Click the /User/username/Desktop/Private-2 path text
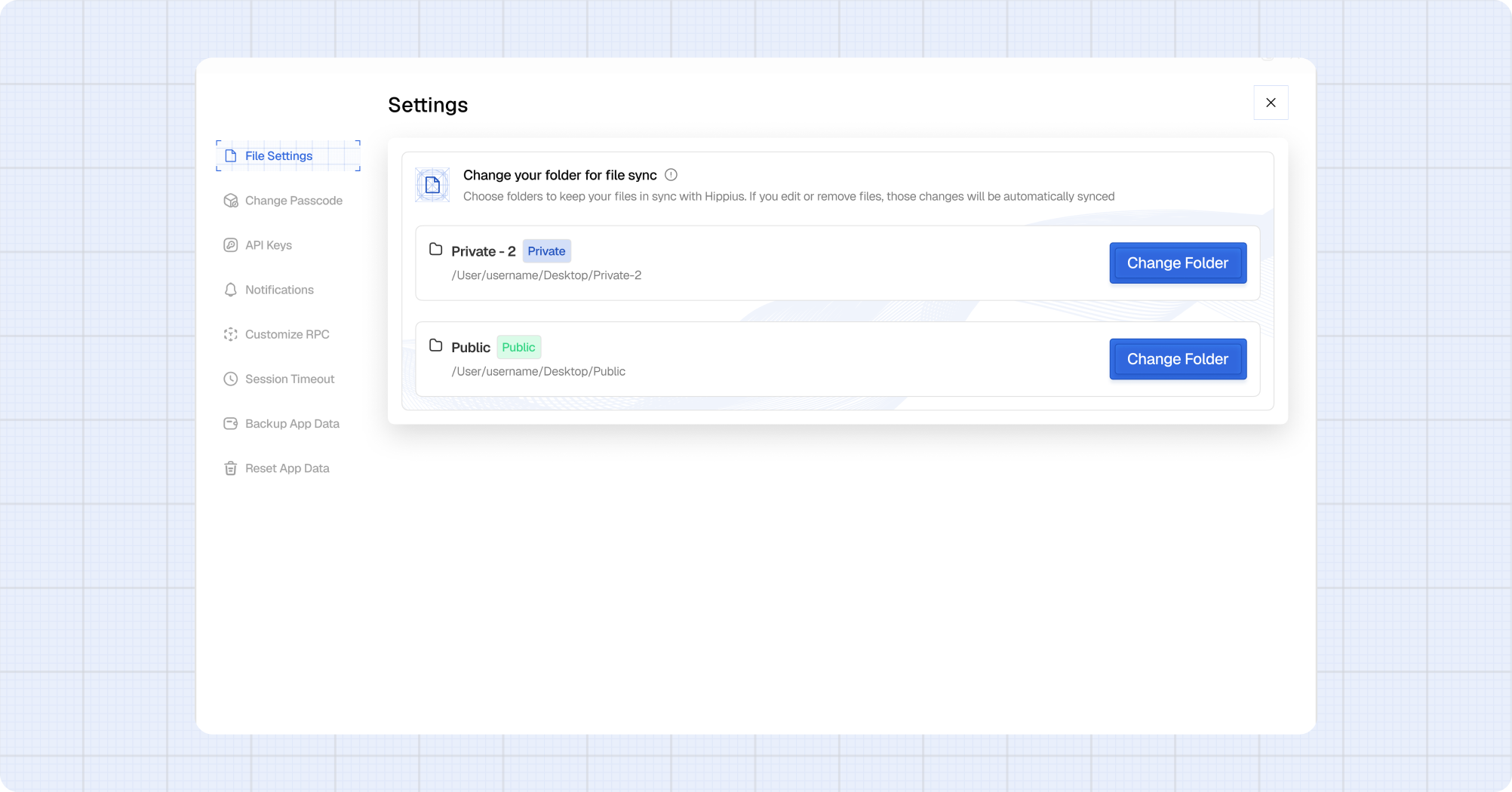The image size is (1512, 792). 546,275
